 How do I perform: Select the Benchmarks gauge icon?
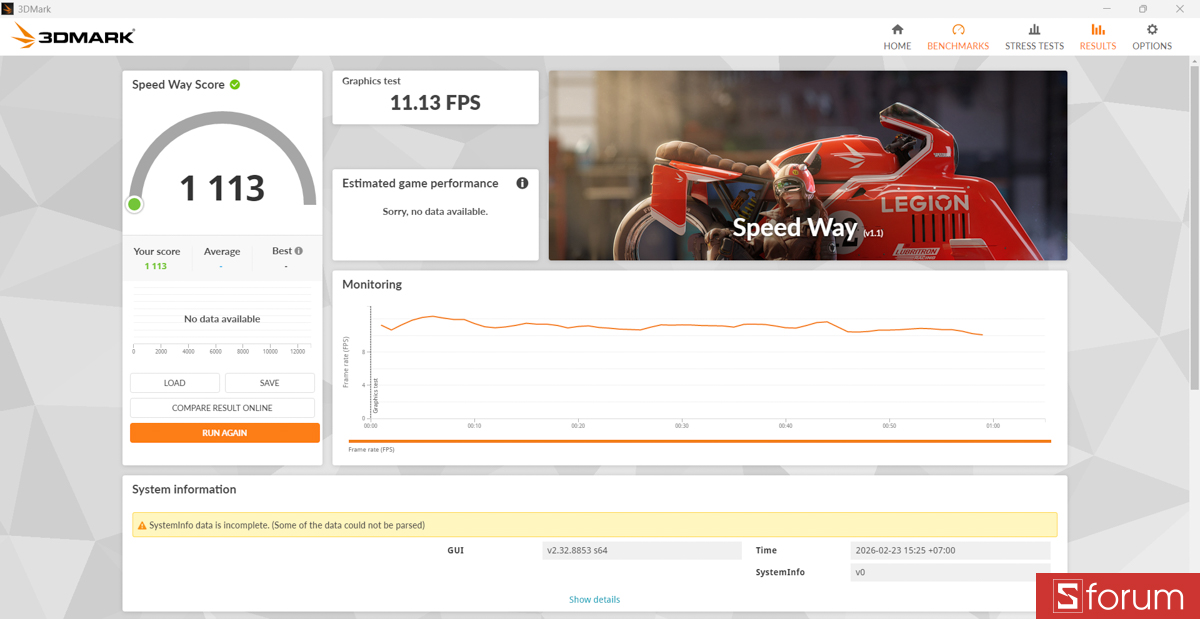coord(957,31)
